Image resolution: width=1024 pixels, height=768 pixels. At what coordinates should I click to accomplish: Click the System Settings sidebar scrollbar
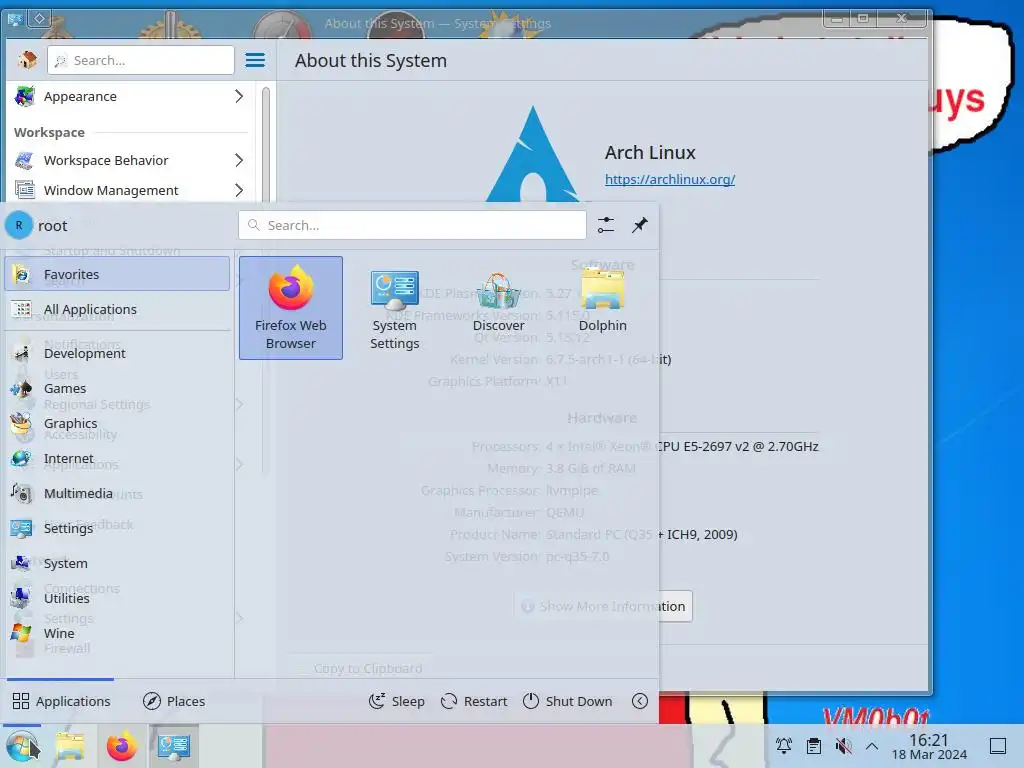point(266,144)
